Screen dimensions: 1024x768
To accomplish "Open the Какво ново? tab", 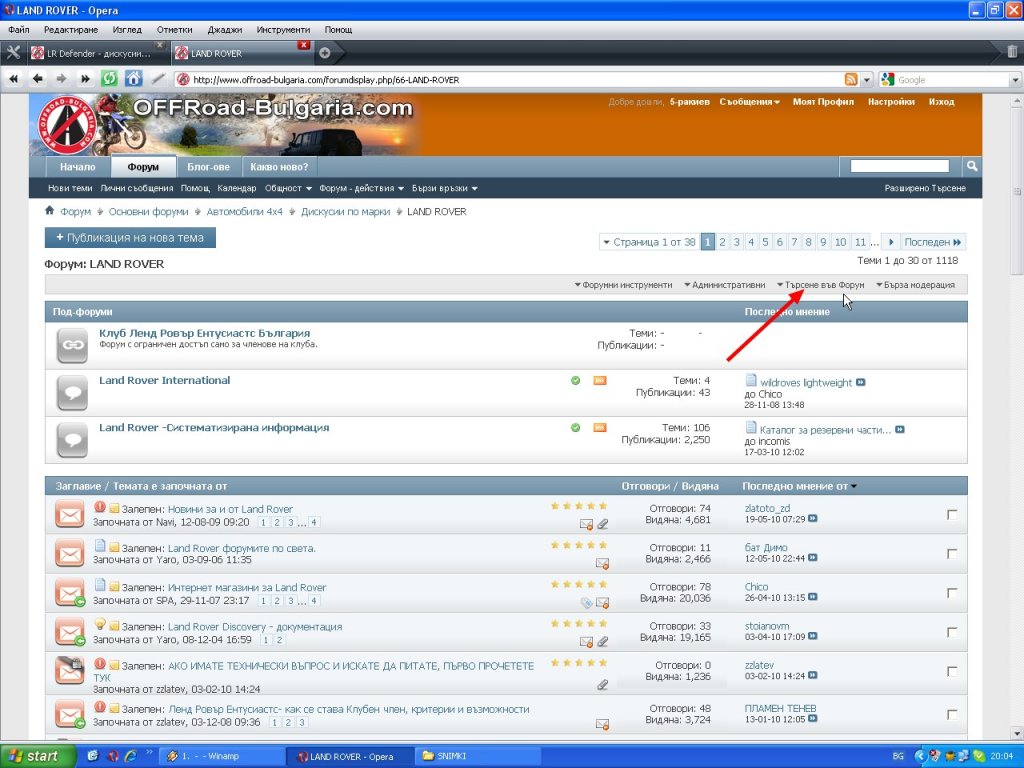I will pyautogui.click(x=279, y=167).
